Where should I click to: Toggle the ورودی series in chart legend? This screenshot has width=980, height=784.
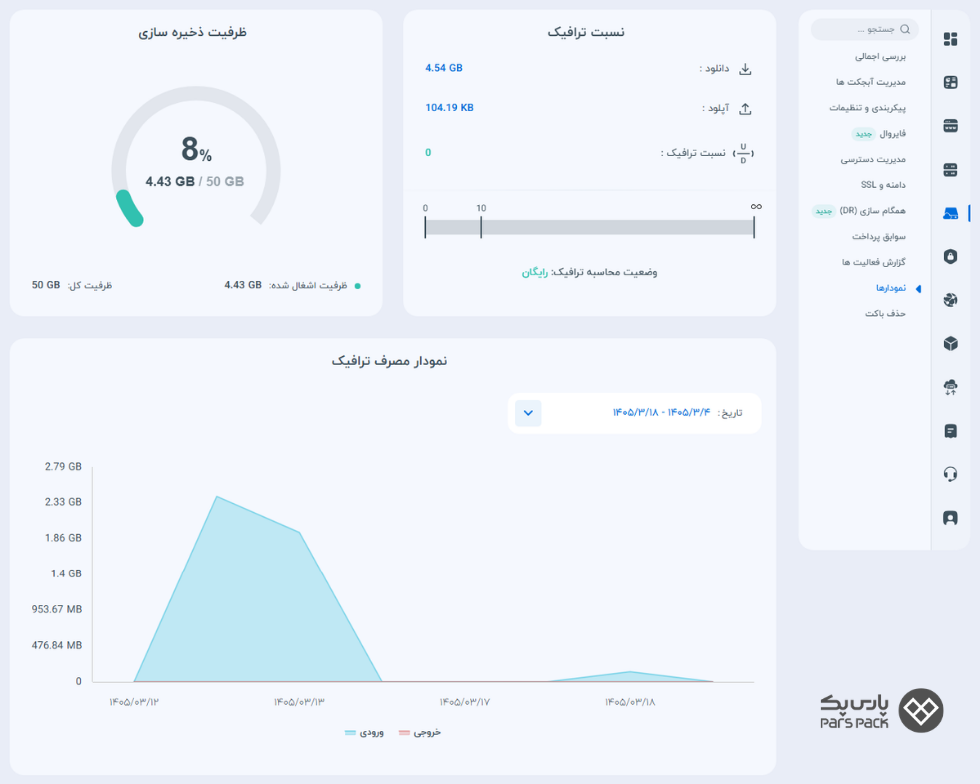pos(364,732)
